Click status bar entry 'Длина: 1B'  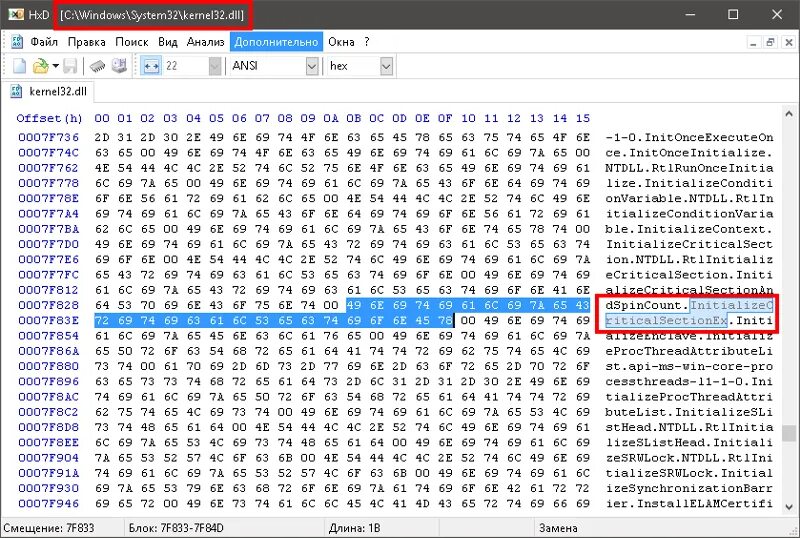click(355, 528)
